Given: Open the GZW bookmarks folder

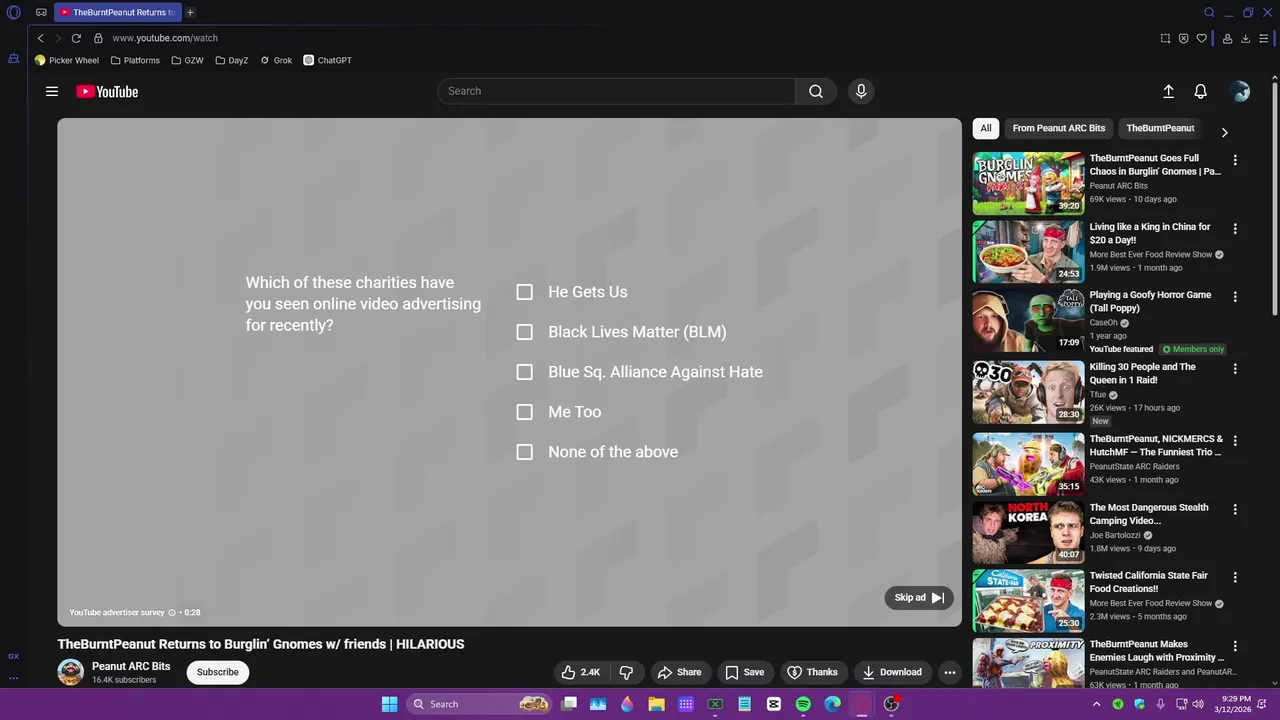Looking at the screenshot, I should 187,60.
